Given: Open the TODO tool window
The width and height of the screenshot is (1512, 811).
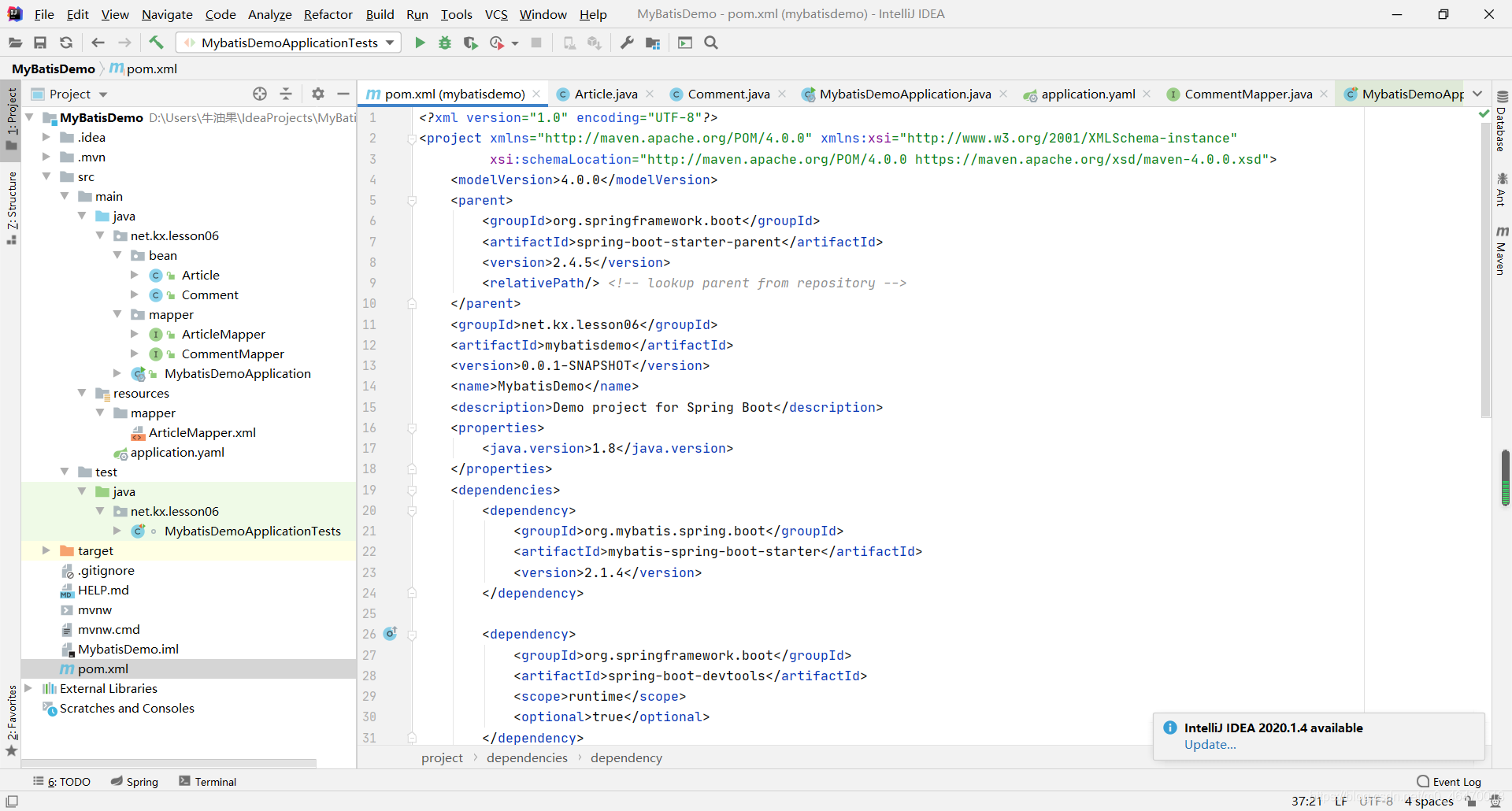Looking at the screenshot, I should [x=61, y=782].
